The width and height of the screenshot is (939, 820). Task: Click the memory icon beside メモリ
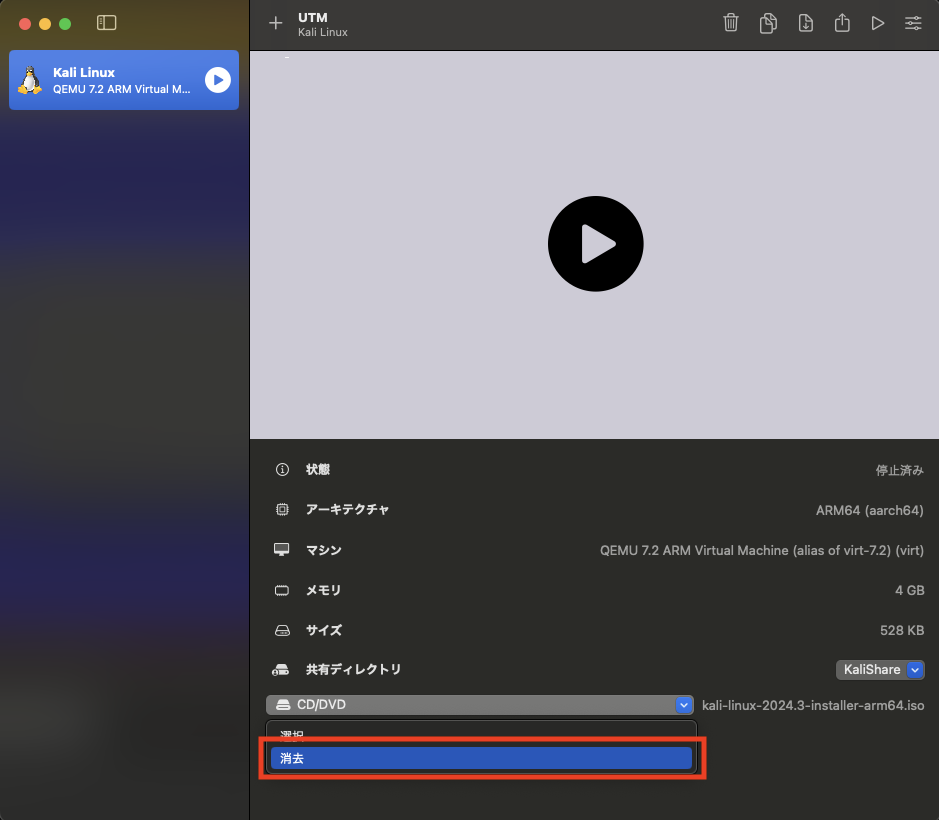click(281, 591)
